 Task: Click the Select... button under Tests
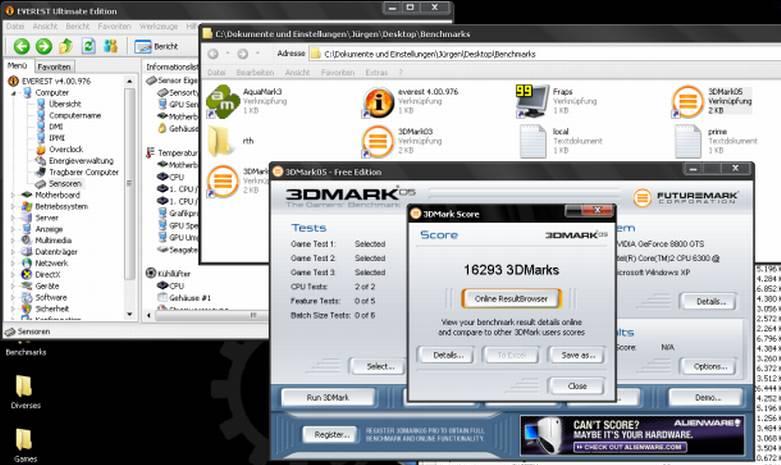tap(380, 366)
